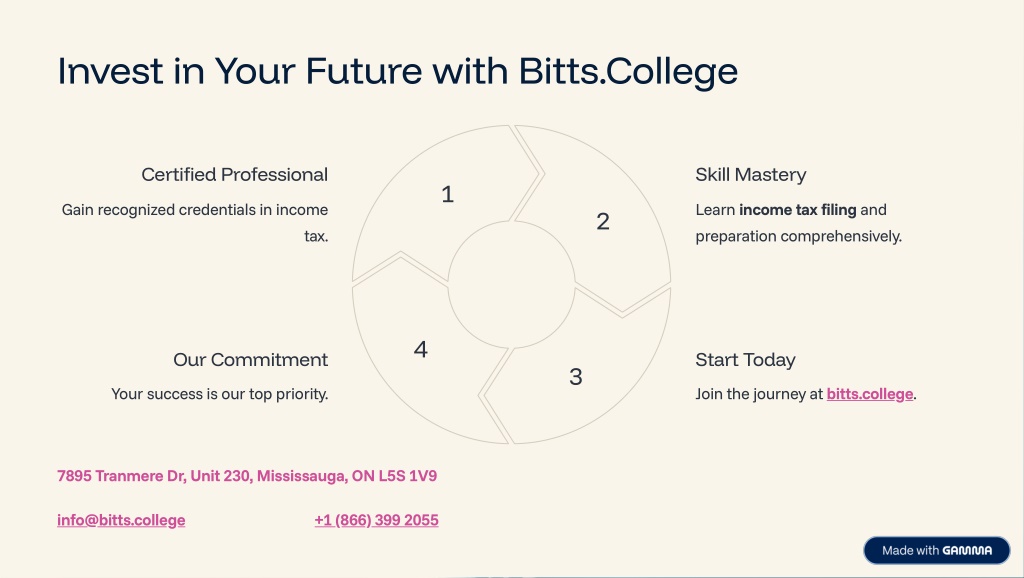Select the Certified Professional heading

(234, 175)
